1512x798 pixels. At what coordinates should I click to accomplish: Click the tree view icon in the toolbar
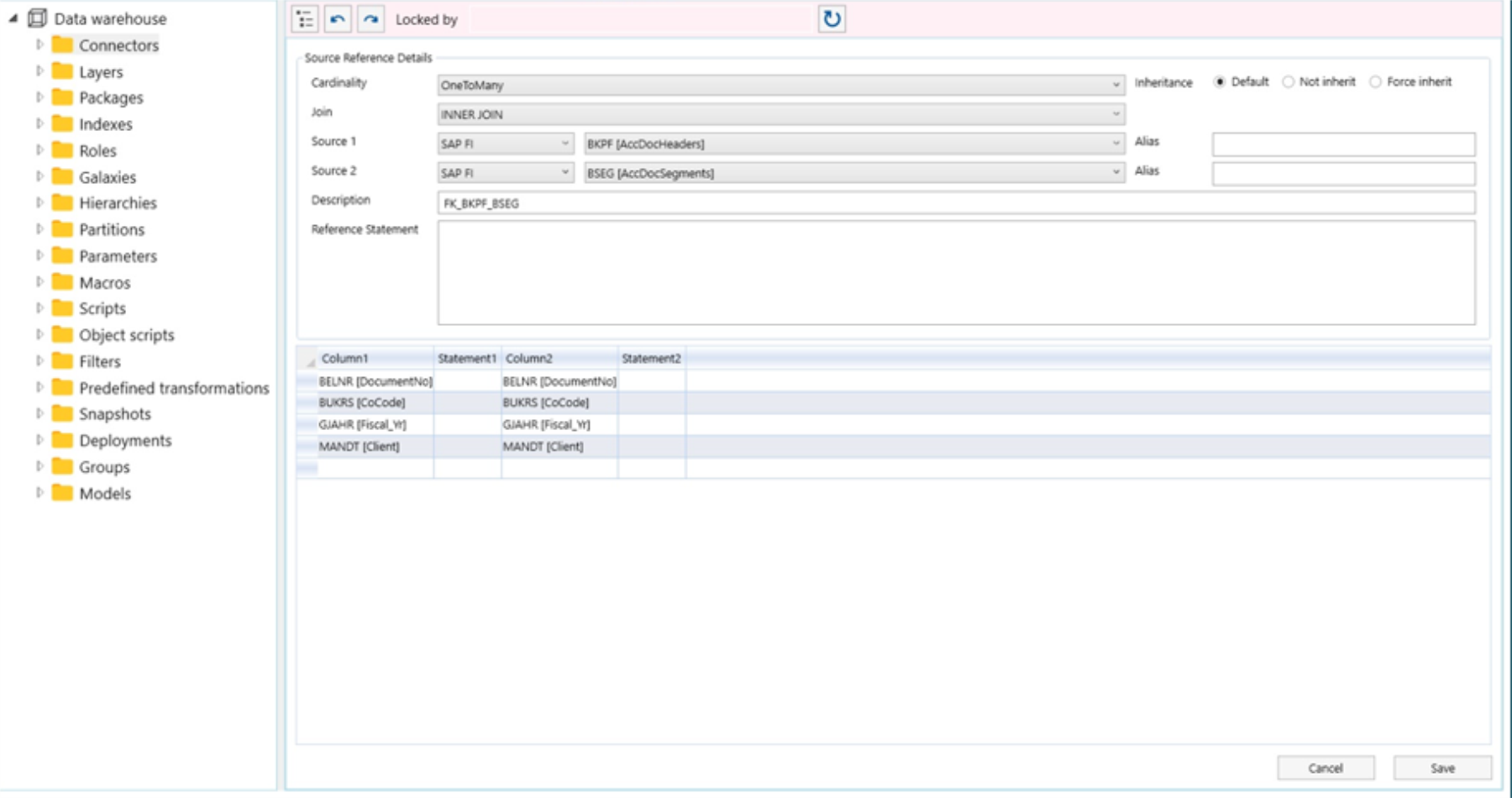point(306,18)
